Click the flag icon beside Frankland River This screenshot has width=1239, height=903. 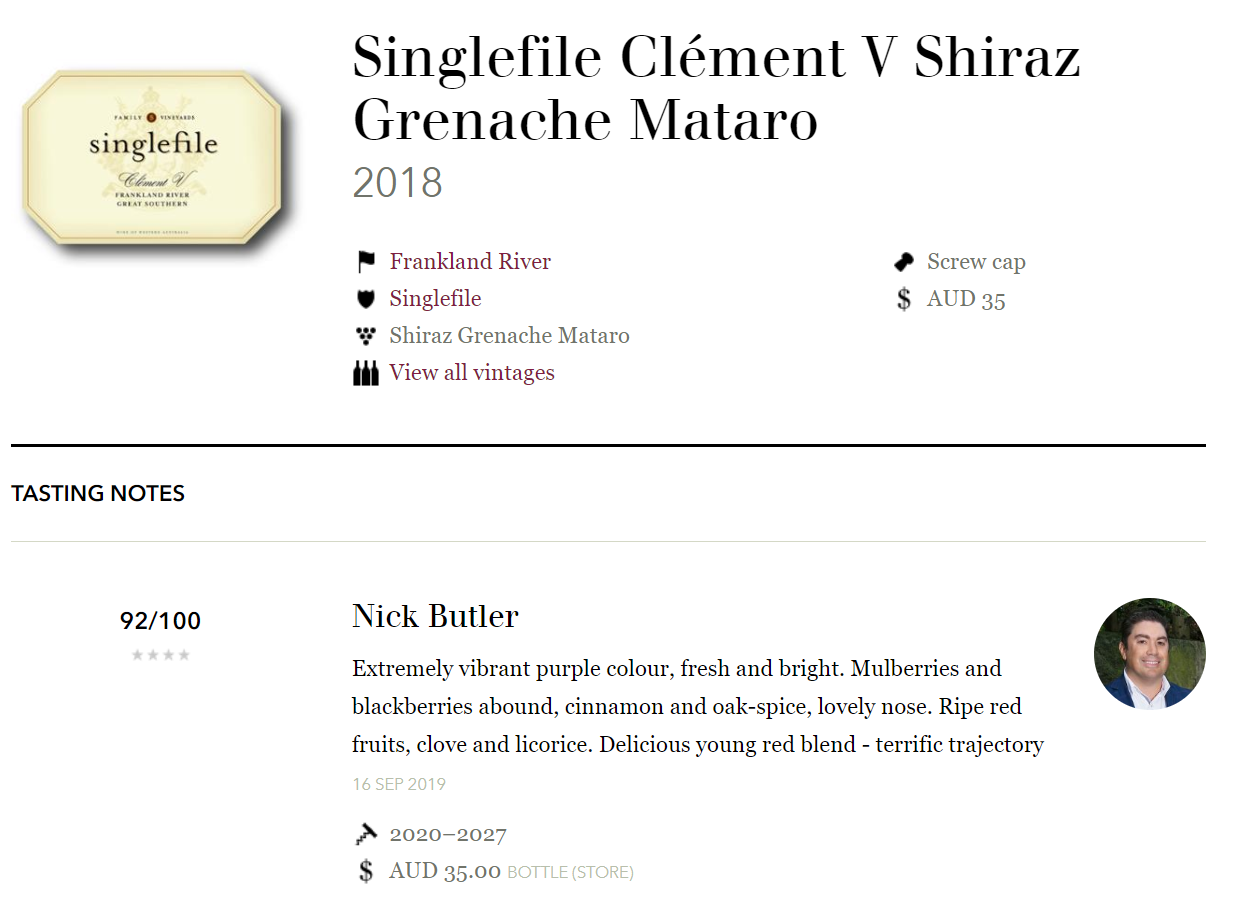click(366, 262)
